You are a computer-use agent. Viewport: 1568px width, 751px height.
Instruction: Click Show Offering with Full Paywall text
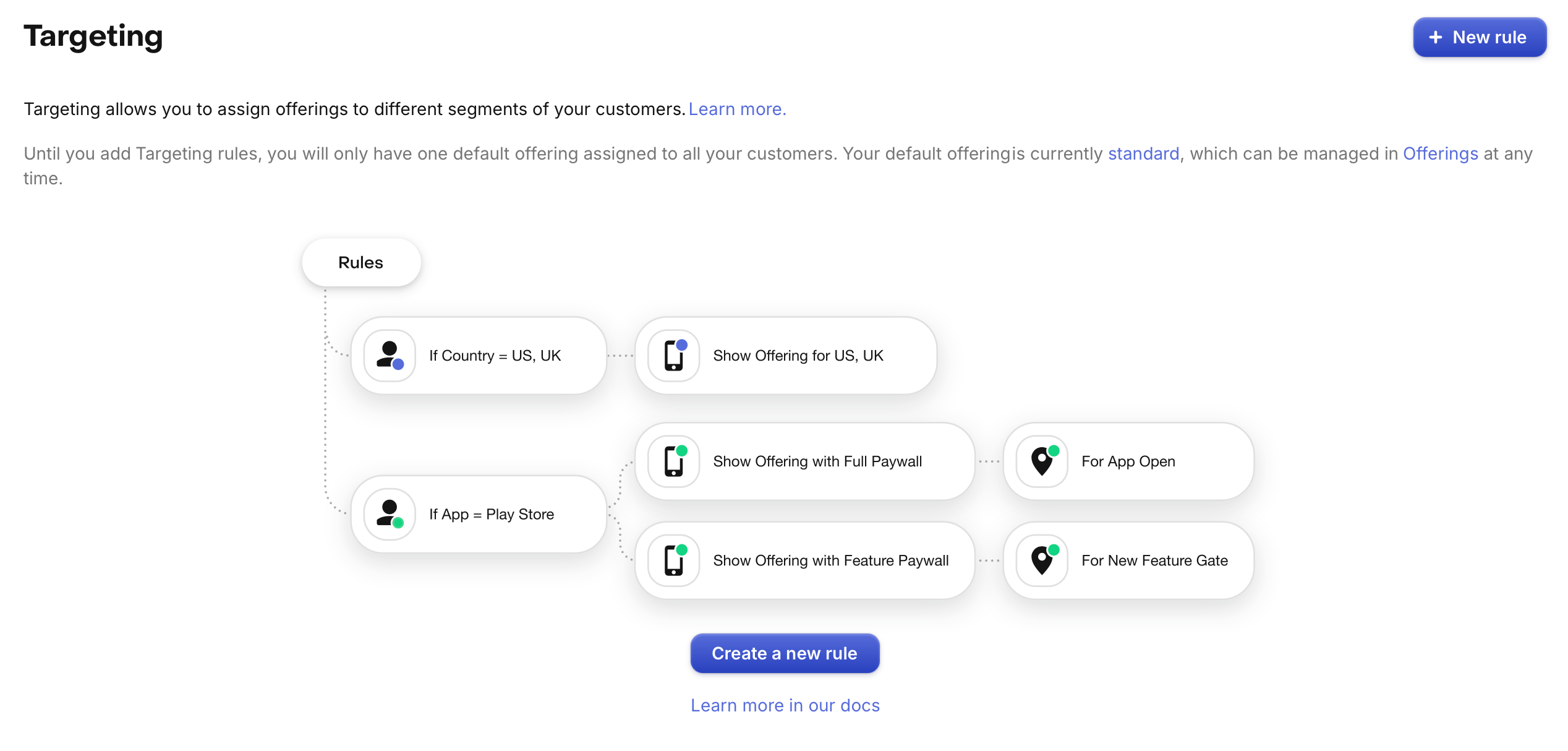[x=817, y=461]
